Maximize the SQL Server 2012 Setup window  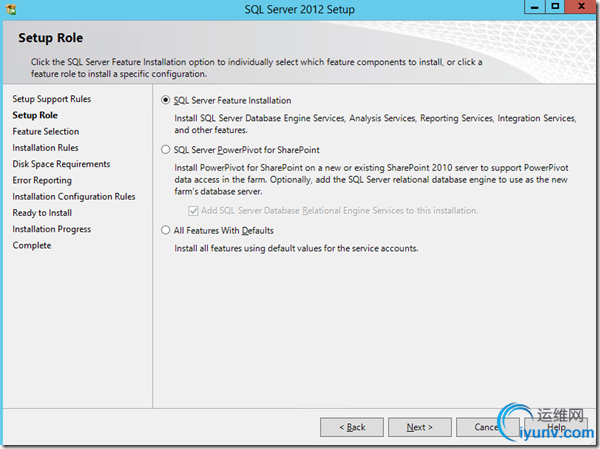(x=555, y=7)
